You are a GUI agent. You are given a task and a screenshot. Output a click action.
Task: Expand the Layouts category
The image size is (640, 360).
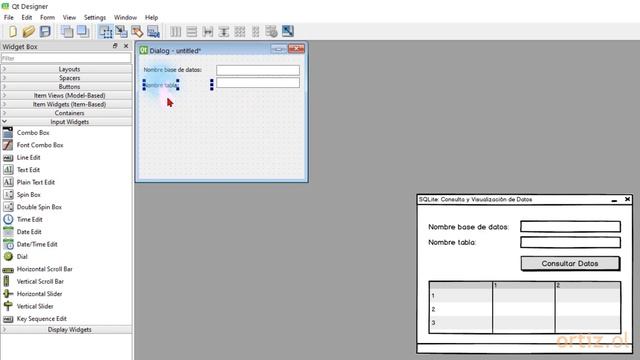(x=67, y=69)
